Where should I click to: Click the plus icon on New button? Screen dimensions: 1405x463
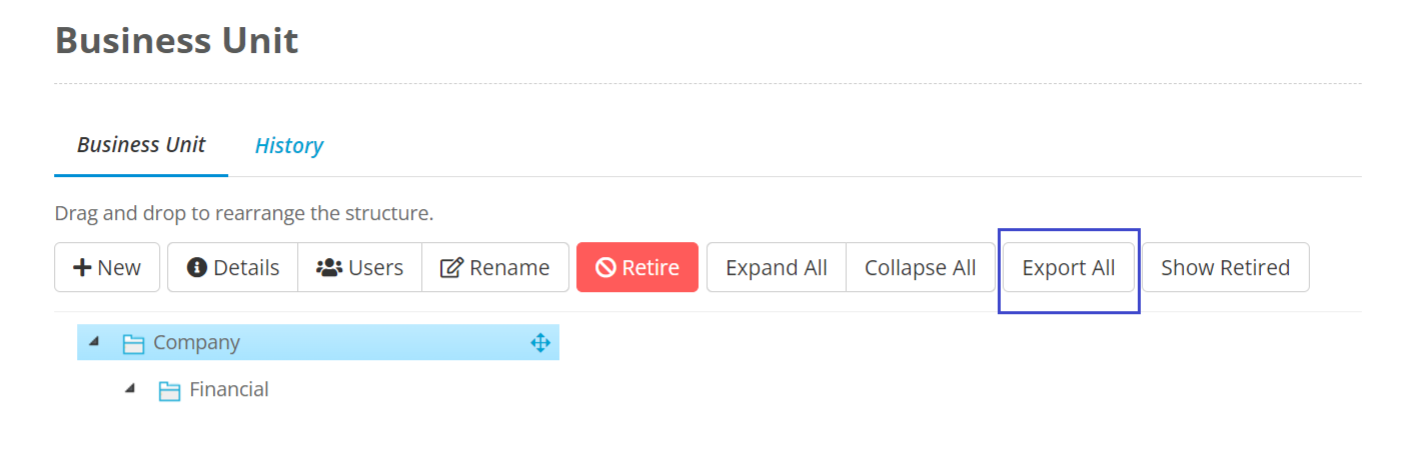(83, 268)
